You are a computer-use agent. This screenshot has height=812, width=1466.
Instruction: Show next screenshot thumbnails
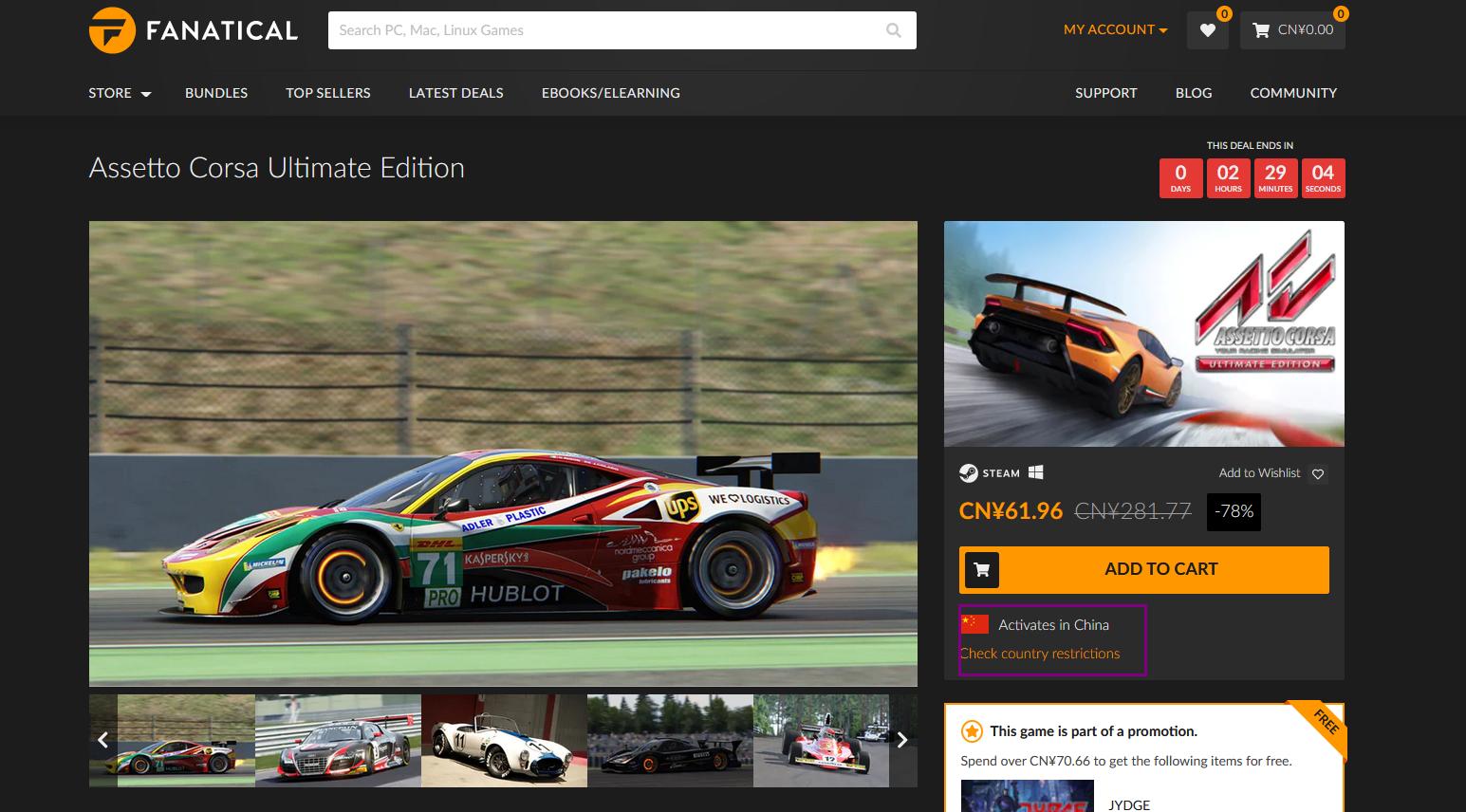[x=902, y=740]
